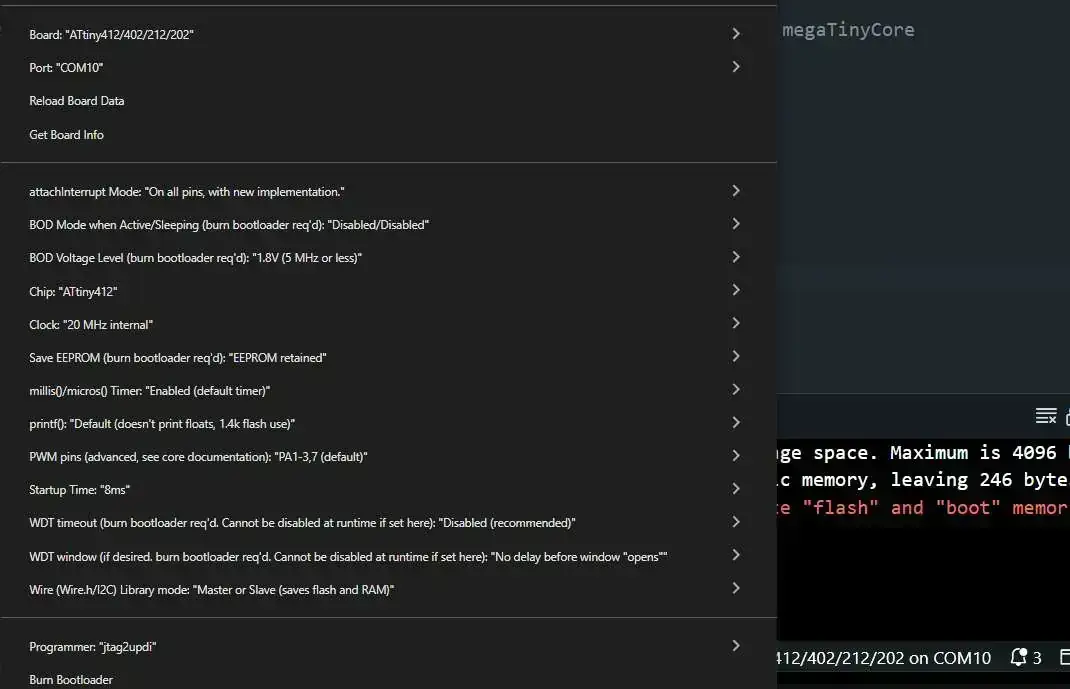The image size is (1070, 689).
Task: Select the BOD Voltage Level entry
Action: point(196,258)
